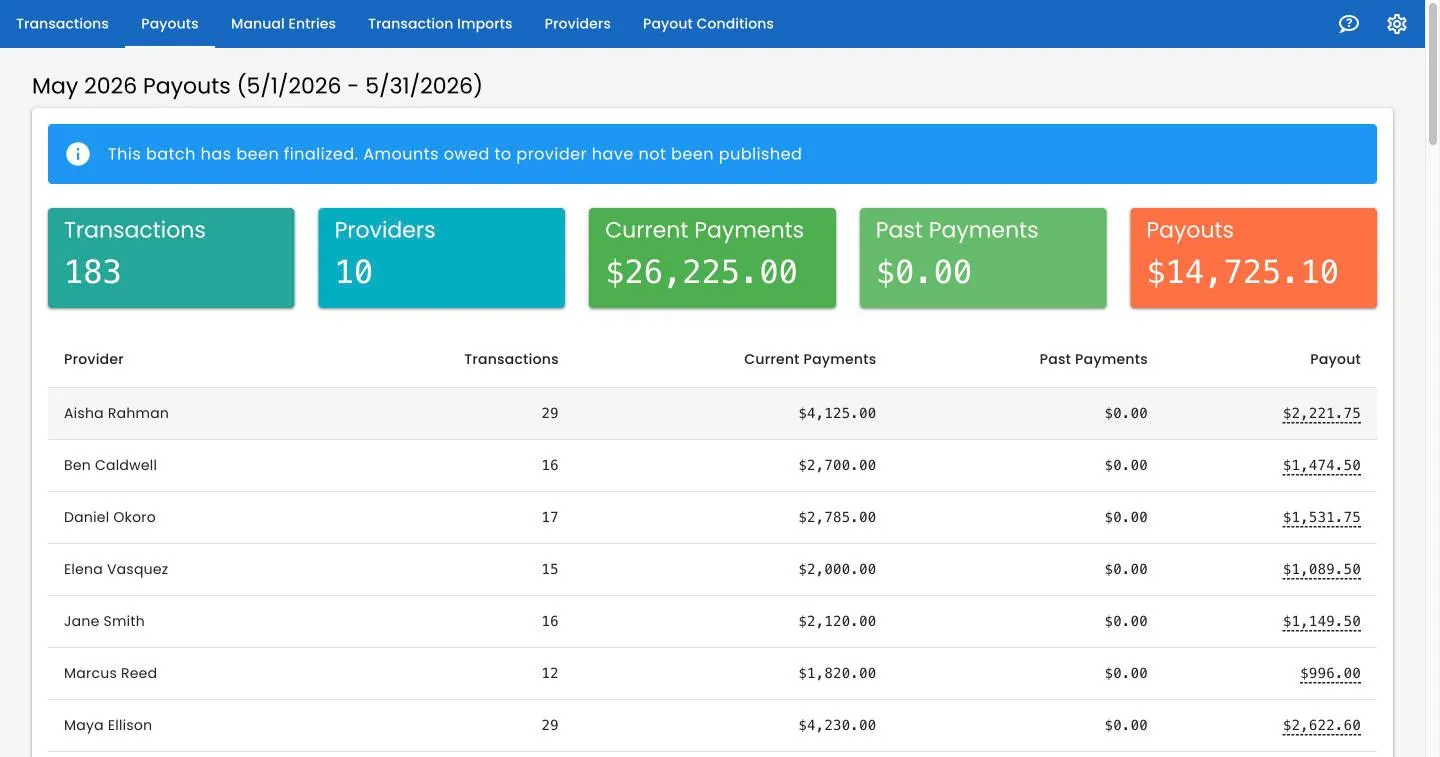Screen dimensions: 1440x757
Task: Click the Providers summary card showing 10
Action: pyautogui.click(x=441, y=258)
